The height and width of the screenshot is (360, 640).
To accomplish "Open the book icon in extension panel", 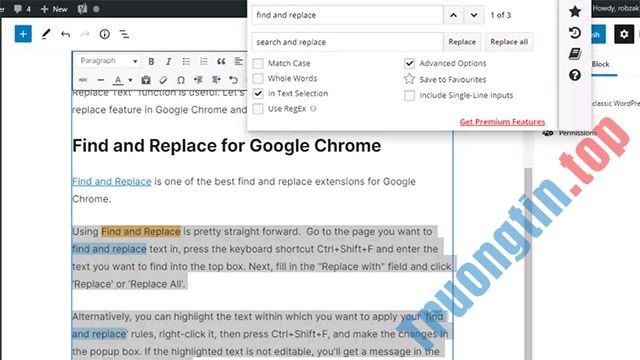I will pos(575,54).
